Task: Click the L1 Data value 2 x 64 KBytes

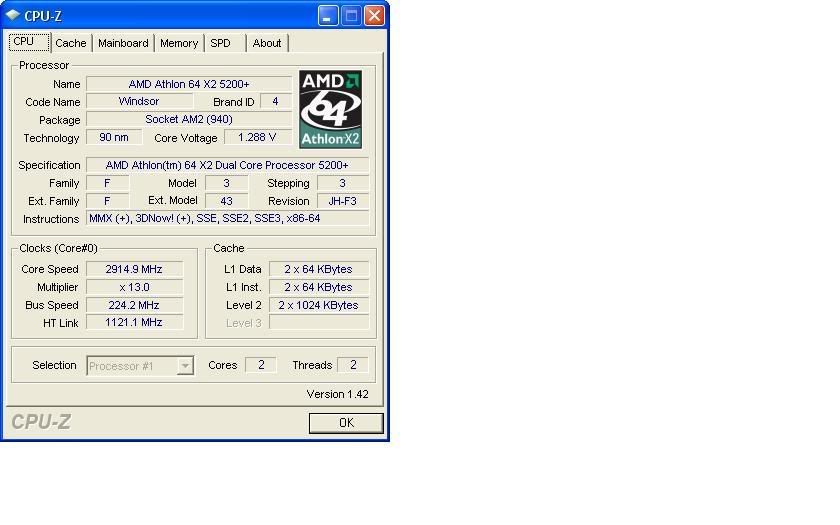Action: pyautogui.click(x=319, y=269)
